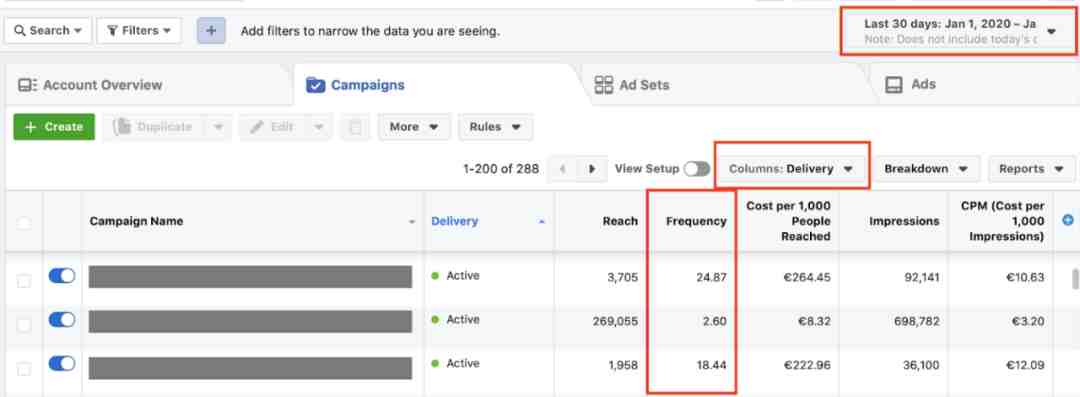Click the Duplicate button icon
Screen dimensions: 1080x397
tap(123, 128)
